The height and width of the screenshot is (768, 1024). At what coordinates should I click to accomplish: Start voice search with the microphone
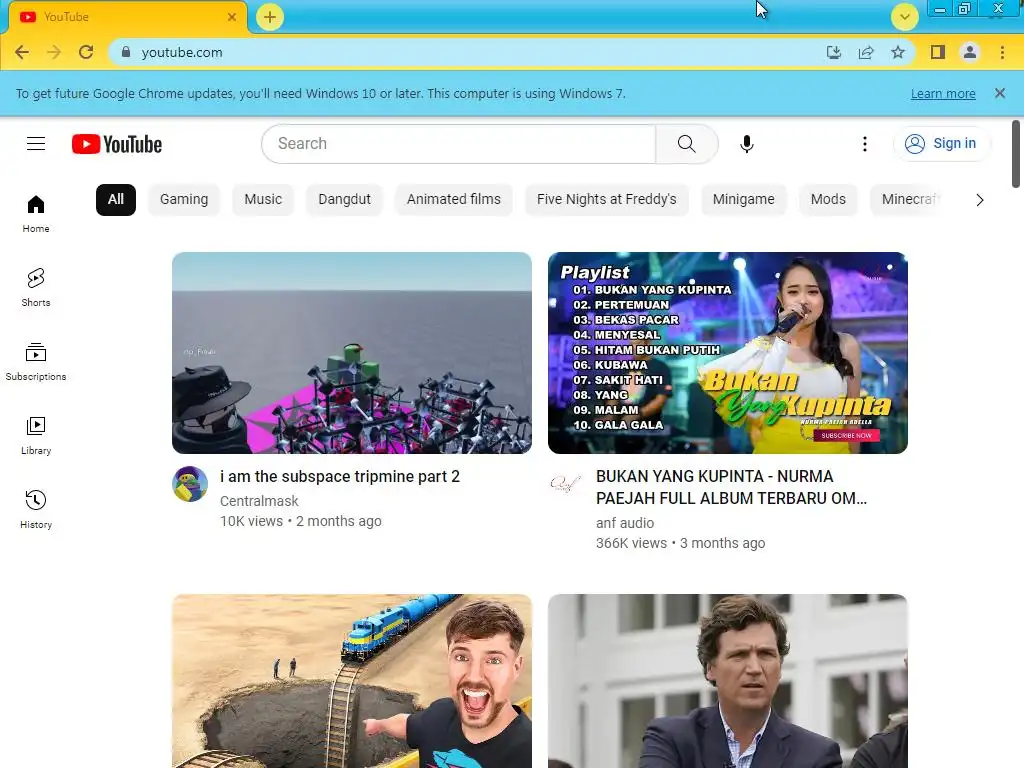tap(746, 144)
